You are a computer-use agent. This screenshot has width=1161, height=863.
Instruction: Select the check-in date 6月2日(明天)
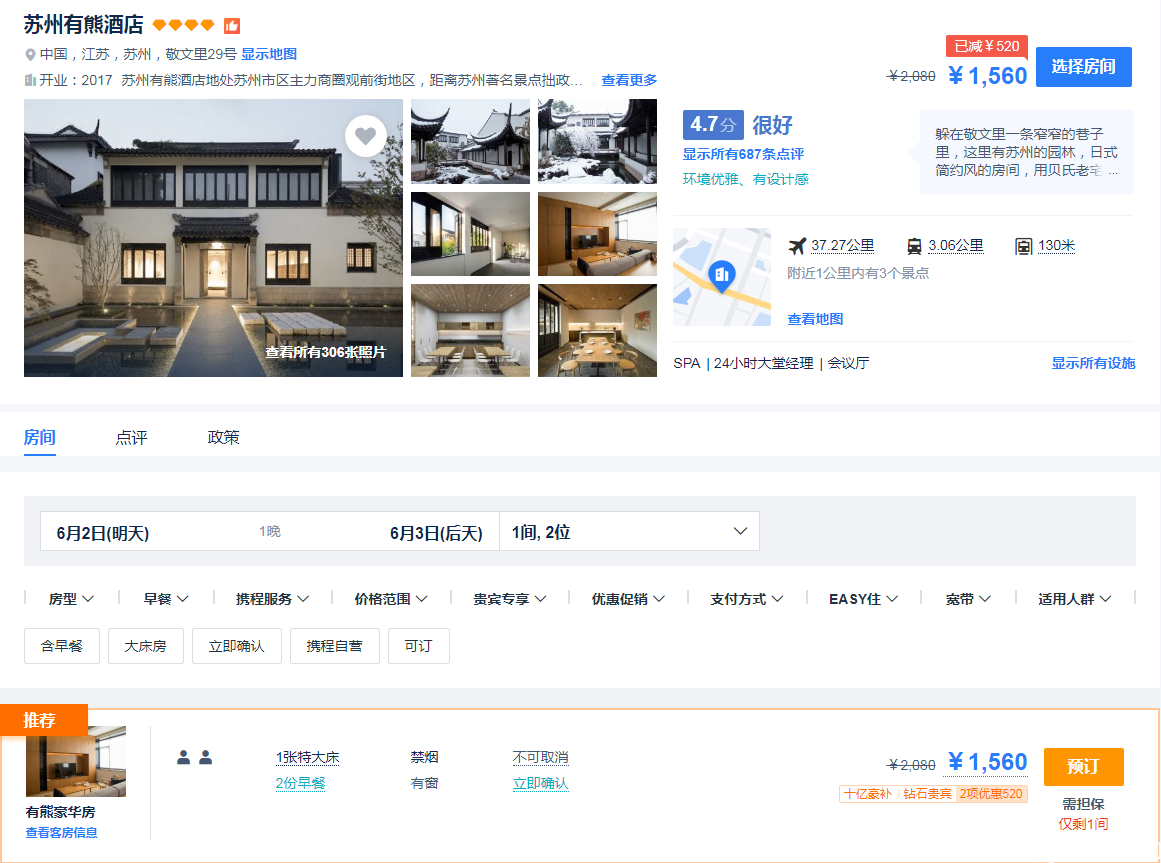(x=103, y=533)
